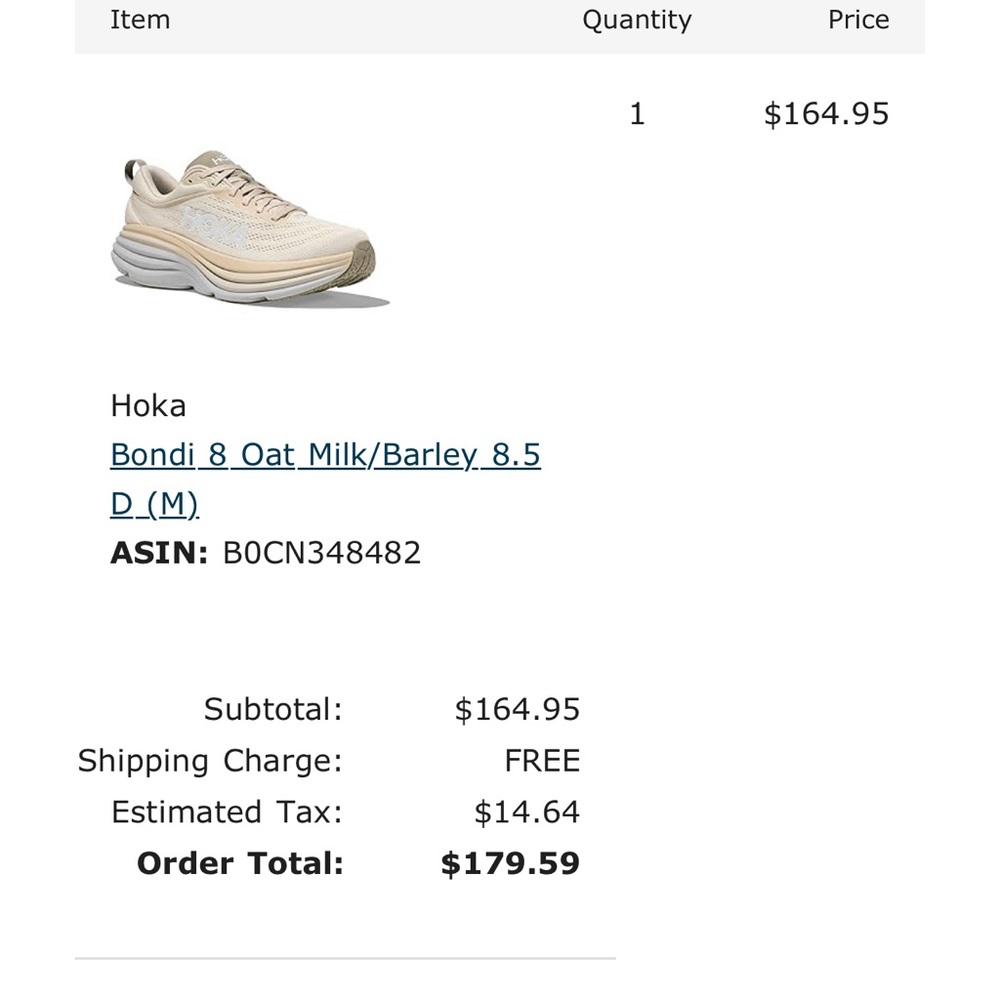Click the order total amount $179.59

click(x=510, y=863)
